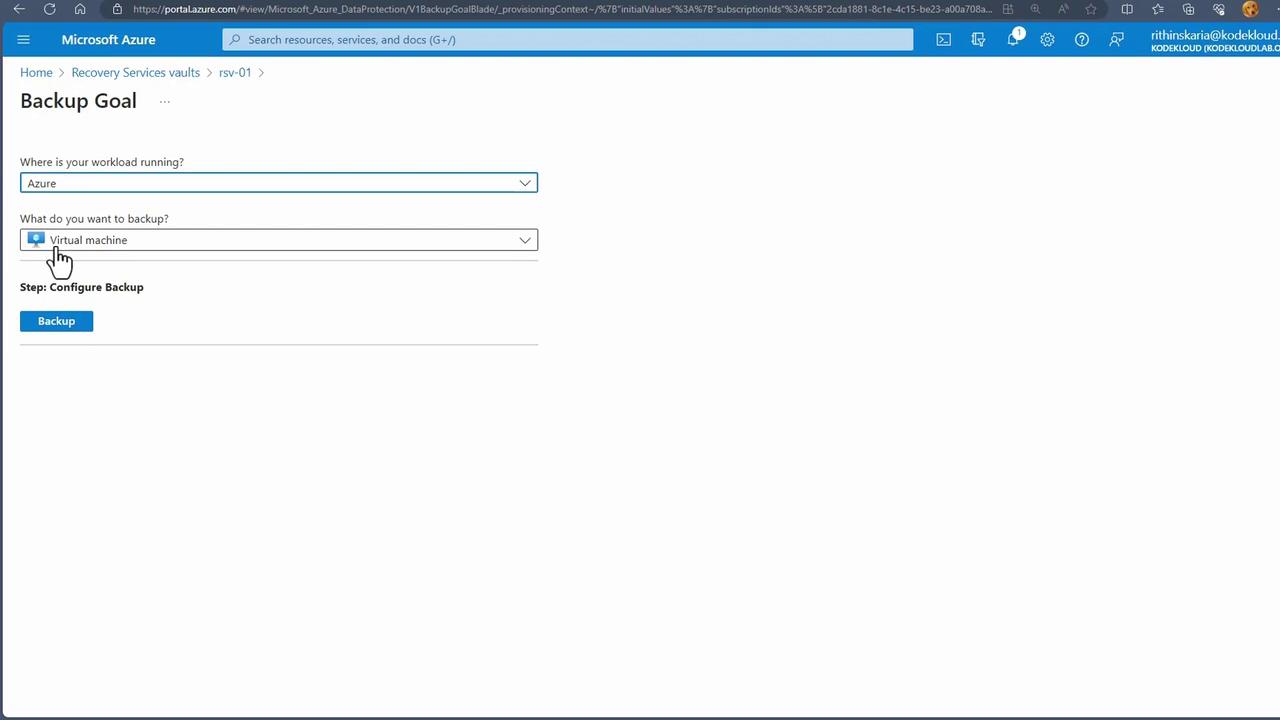Open browser Collections
Image resolution: width=1280 pixels, height=720 pixels.
point(1188,9)
